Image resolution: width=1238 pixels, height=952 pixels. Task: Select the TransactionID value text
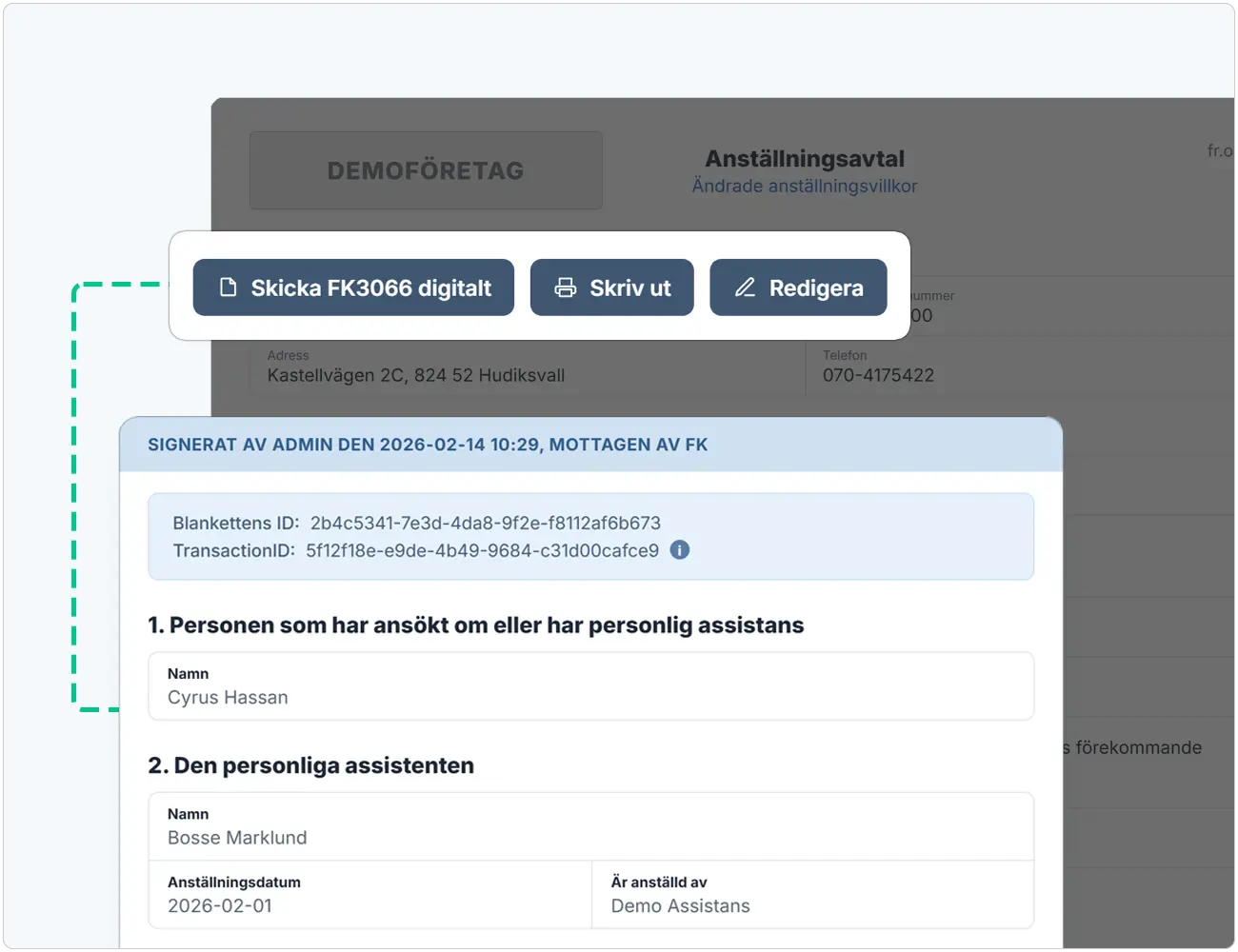pyautogui.click(x=482, y=550)
